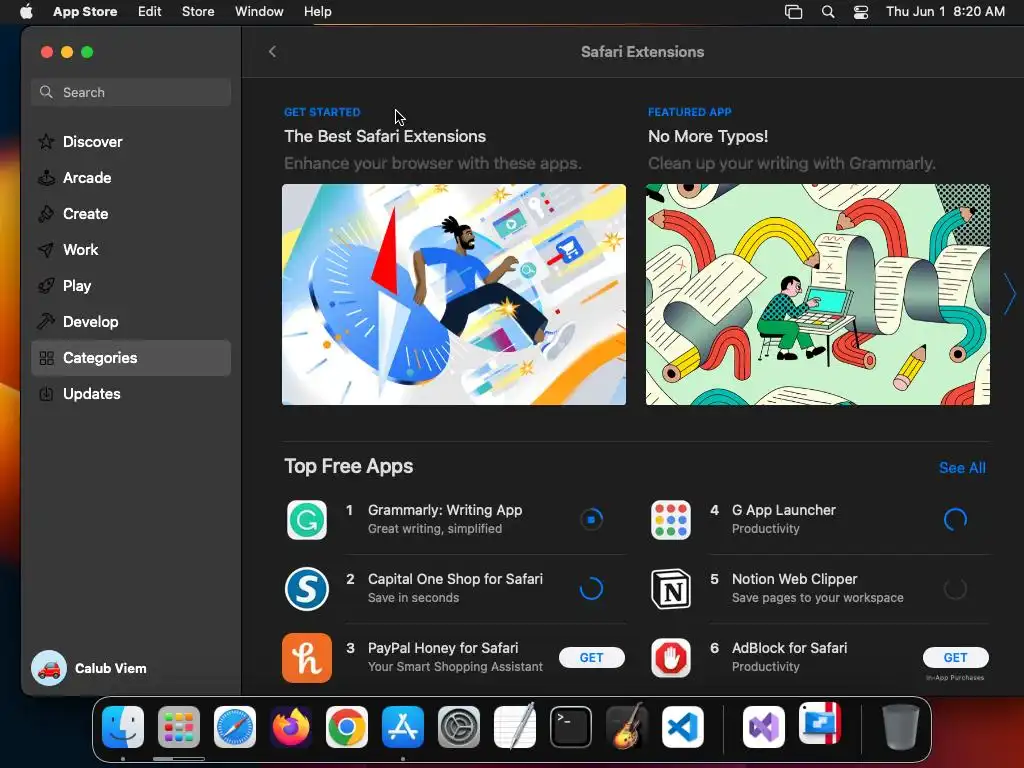The height and width of the screenshot is (768, 1024).
Task: Open the Trash in the Dock
Action: pos(901,727)
